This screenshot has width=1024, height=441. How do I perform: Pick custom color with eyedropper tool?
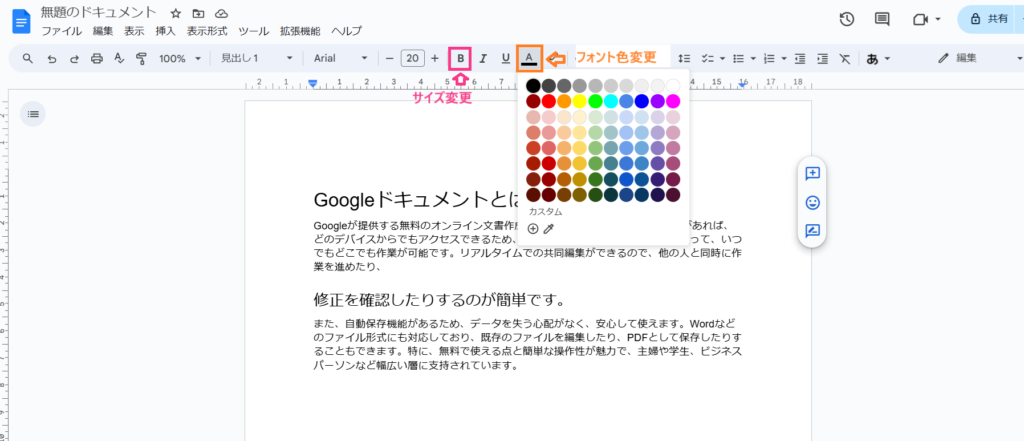548,229
